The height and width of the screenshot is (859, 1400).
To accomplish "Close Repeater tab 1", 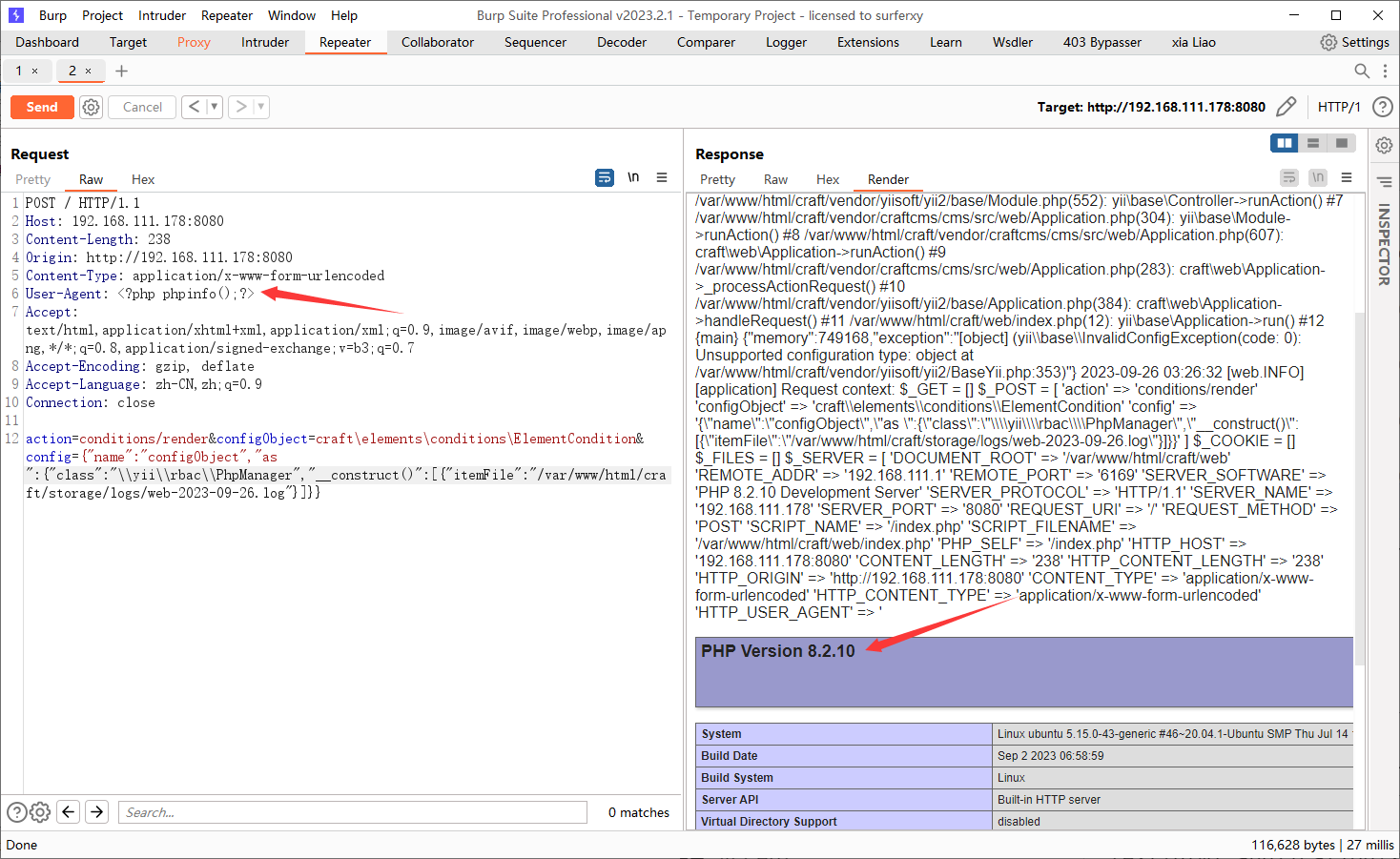I will coord(35,72).
